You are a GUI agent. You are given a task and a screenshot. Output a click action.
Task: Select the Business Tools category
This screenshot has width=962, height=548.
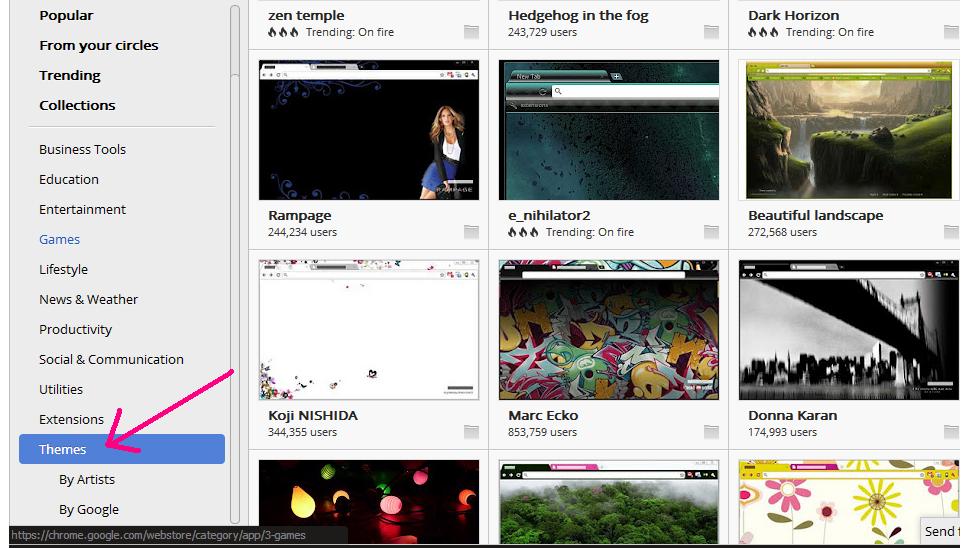click(x=82, y=150)
